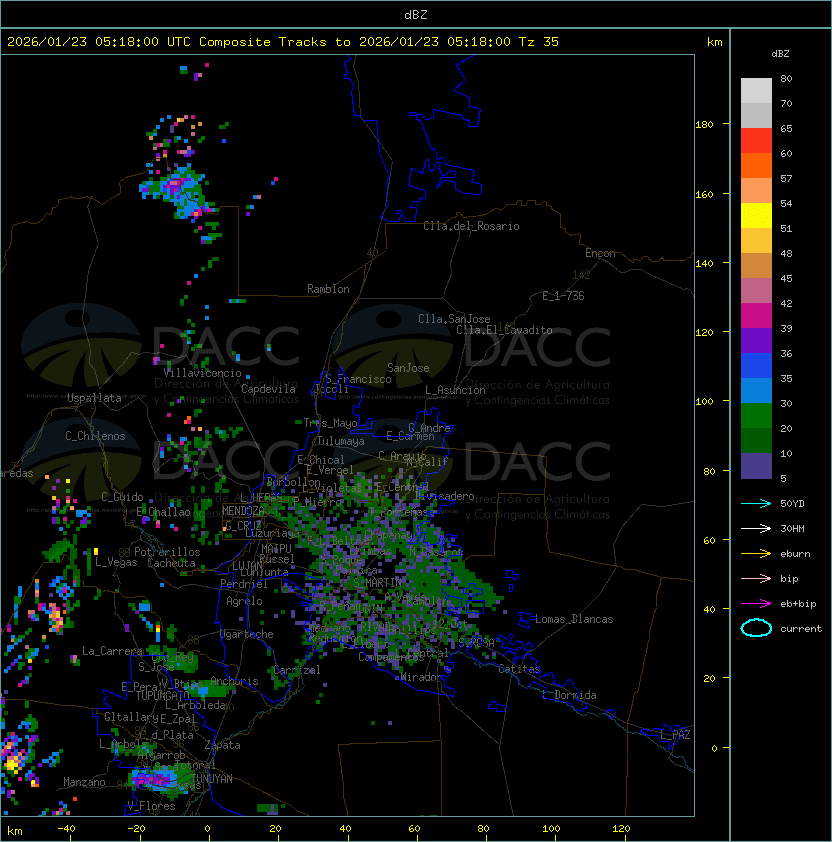Click the dBZ legend heading
Screen dimensions: 832x842
coord(780,54)
